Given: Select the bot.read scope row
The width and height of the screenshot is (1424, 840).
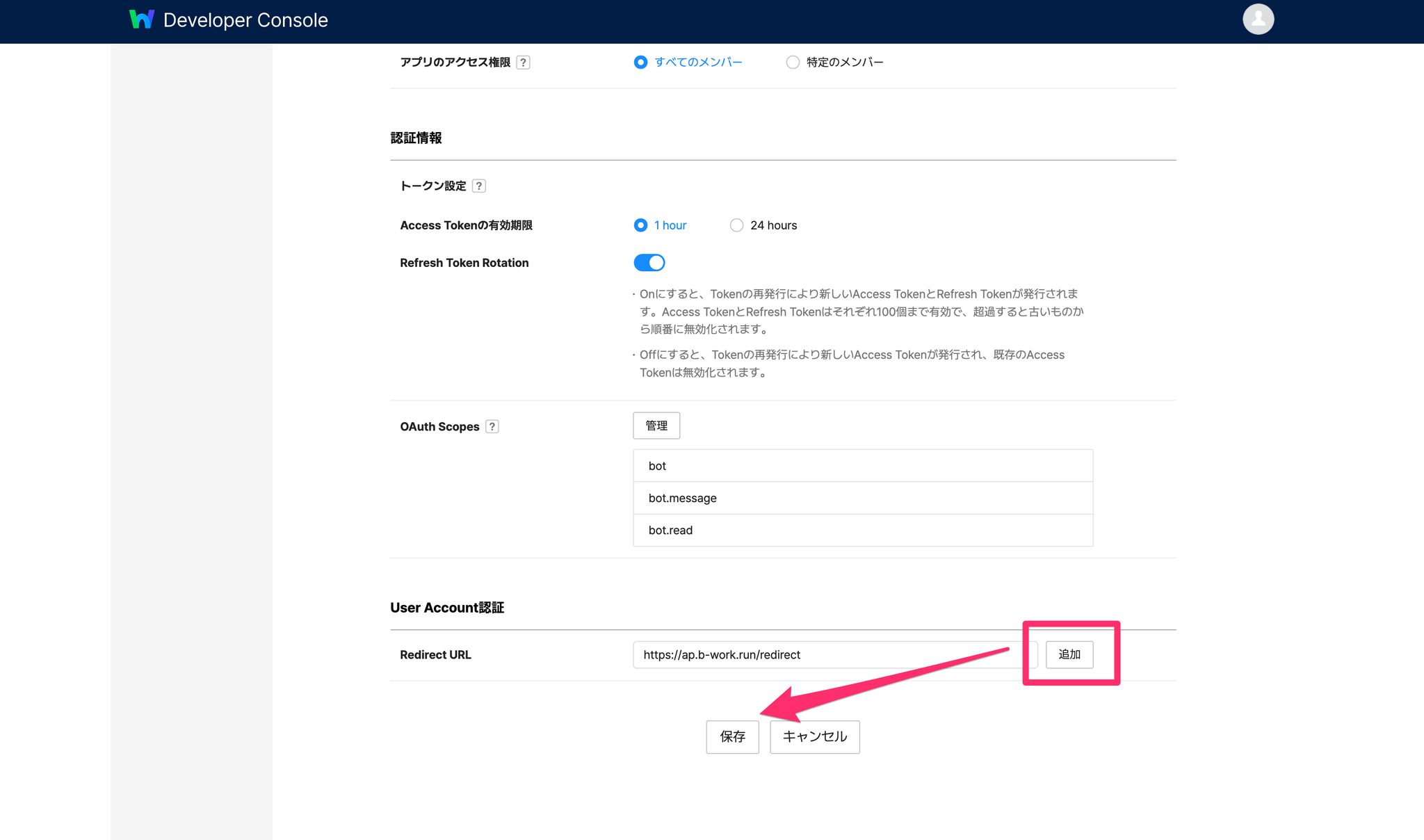Looking at the screenshot, I should (862, 530).
